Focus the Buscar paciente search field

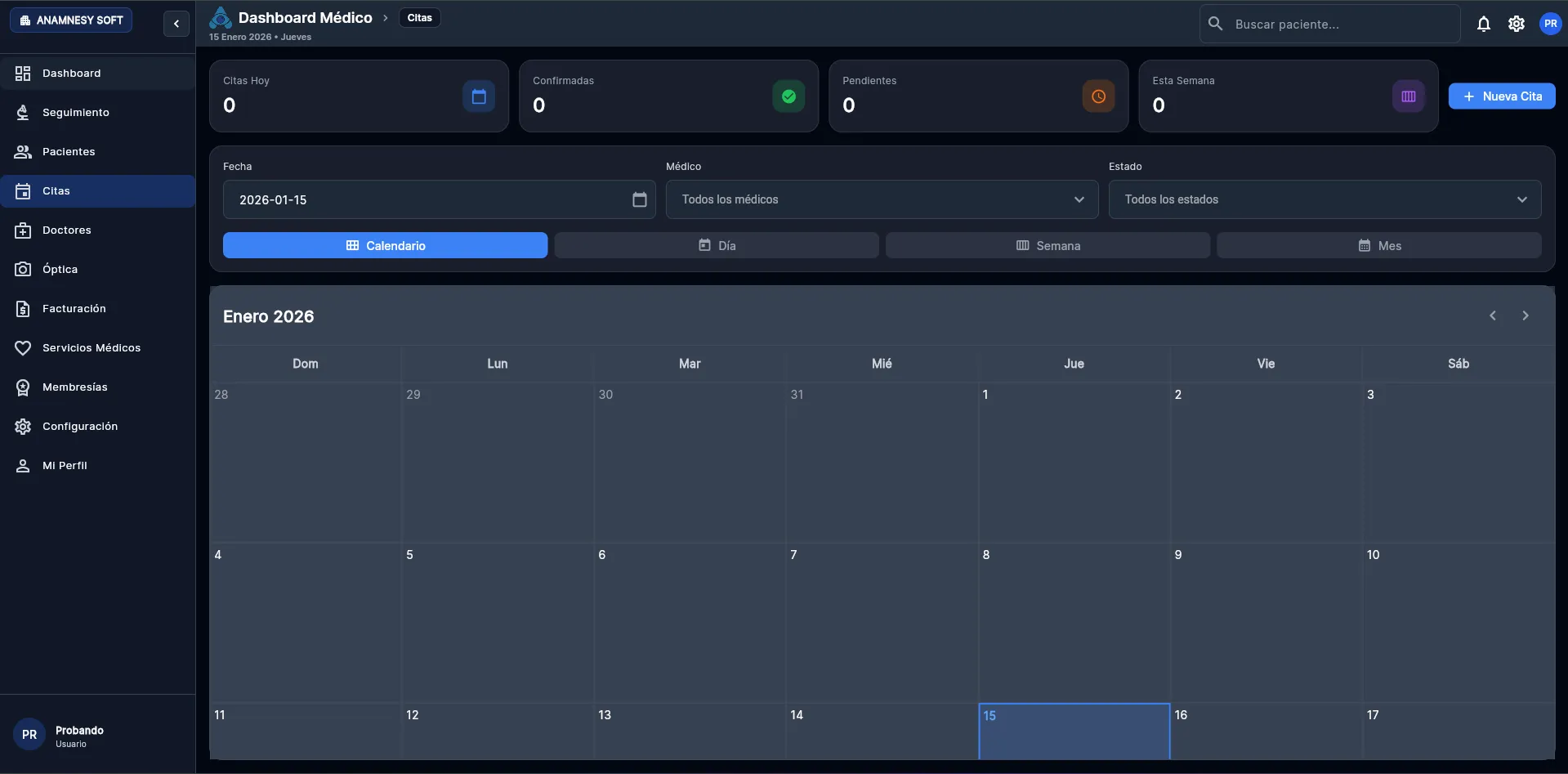1330,24
